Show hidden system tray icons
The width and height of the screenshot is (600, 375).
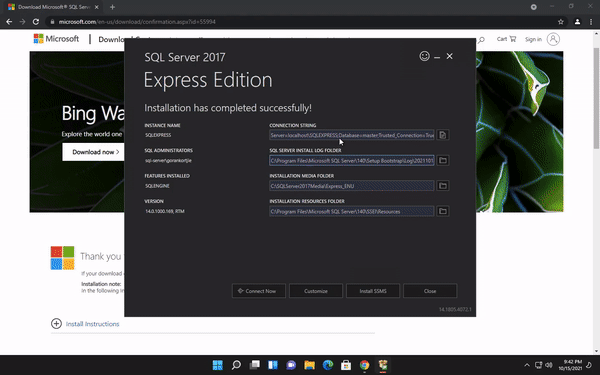[x=527, y=365]
